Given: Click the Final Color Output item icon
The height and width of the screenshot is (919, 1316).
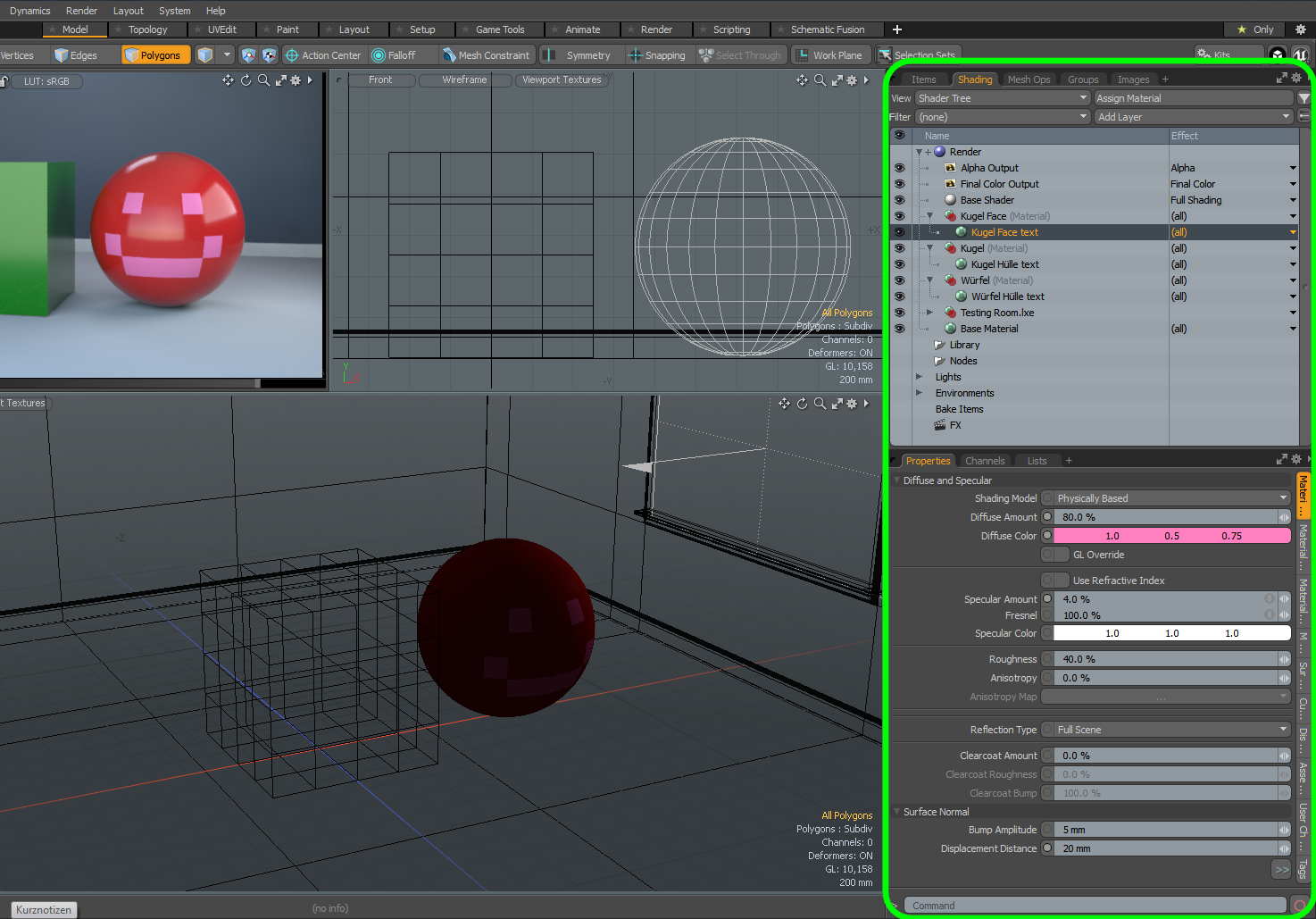Looking at the screenshot, I should (x=951, y=184).
